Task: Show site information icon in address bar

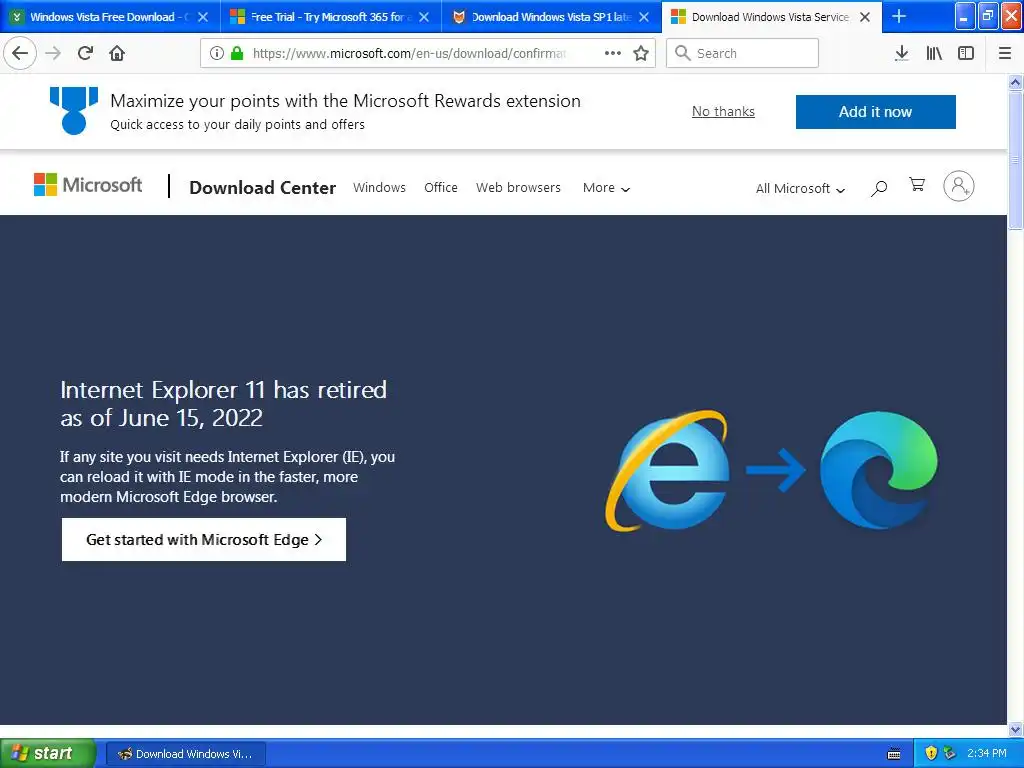Action: click(217, 53)
